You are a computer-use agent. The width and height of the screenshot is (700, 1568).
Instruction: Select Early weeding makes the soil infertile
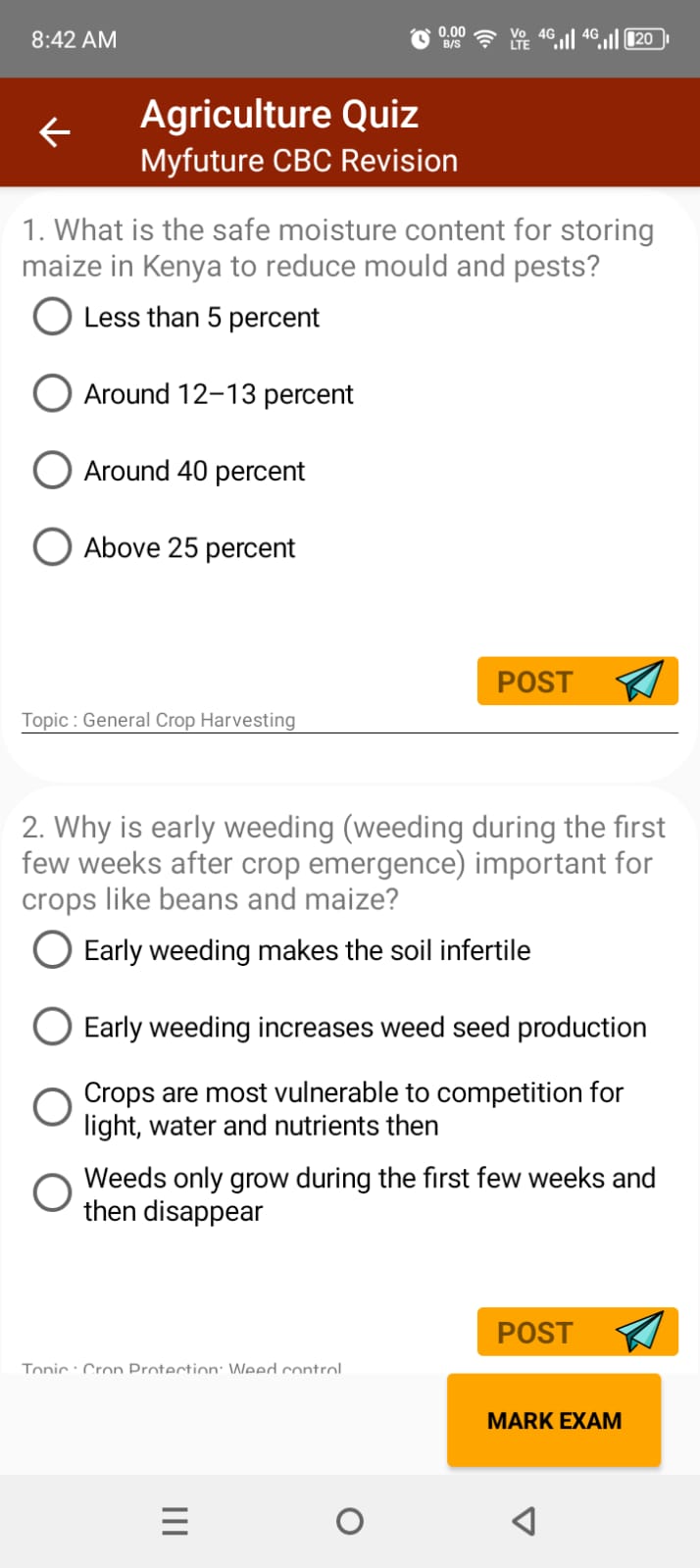click(x=52, y=949)
